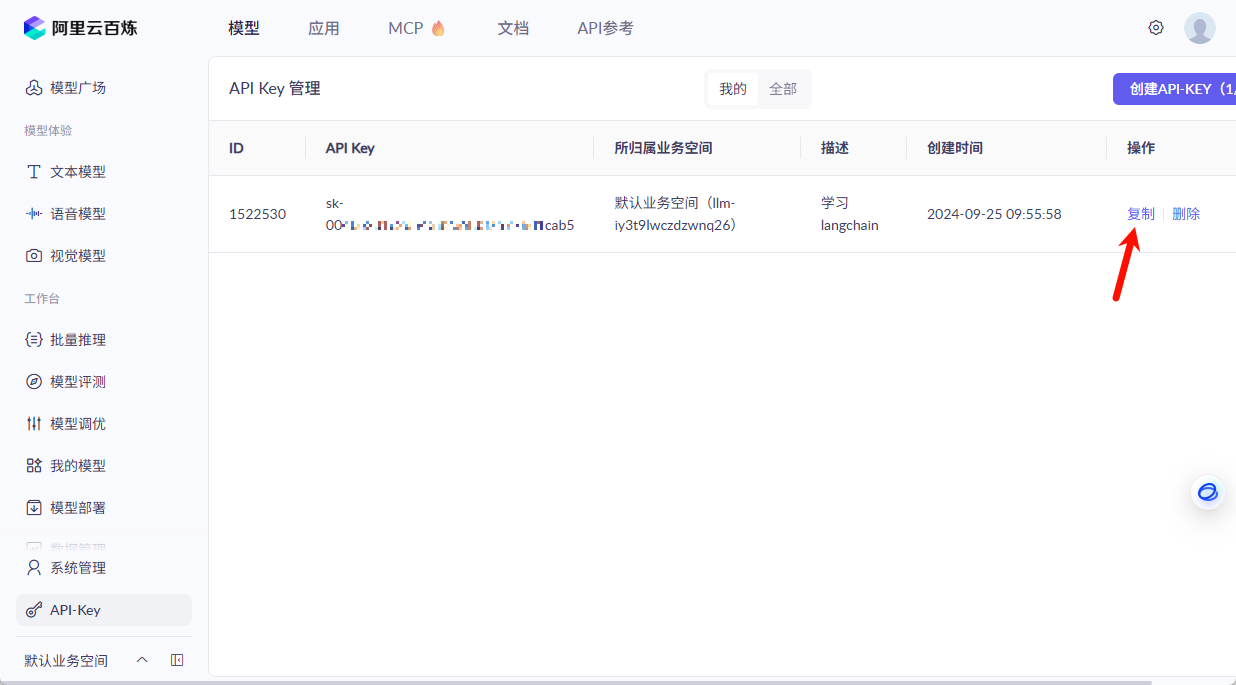Viewport: 1236px width, 685px height.
Task: Click the ID column header
Action: [236, 148]
